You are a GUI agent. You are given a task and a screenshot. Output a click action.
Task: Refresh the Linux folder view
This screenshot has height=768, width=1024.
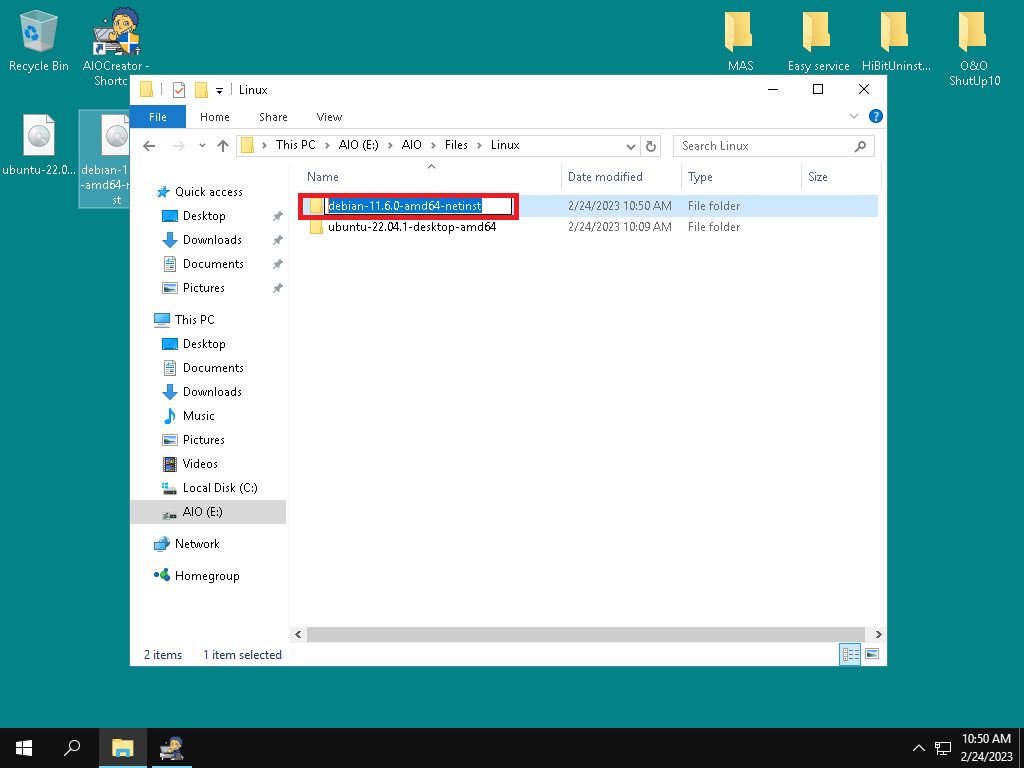[652, 146]
